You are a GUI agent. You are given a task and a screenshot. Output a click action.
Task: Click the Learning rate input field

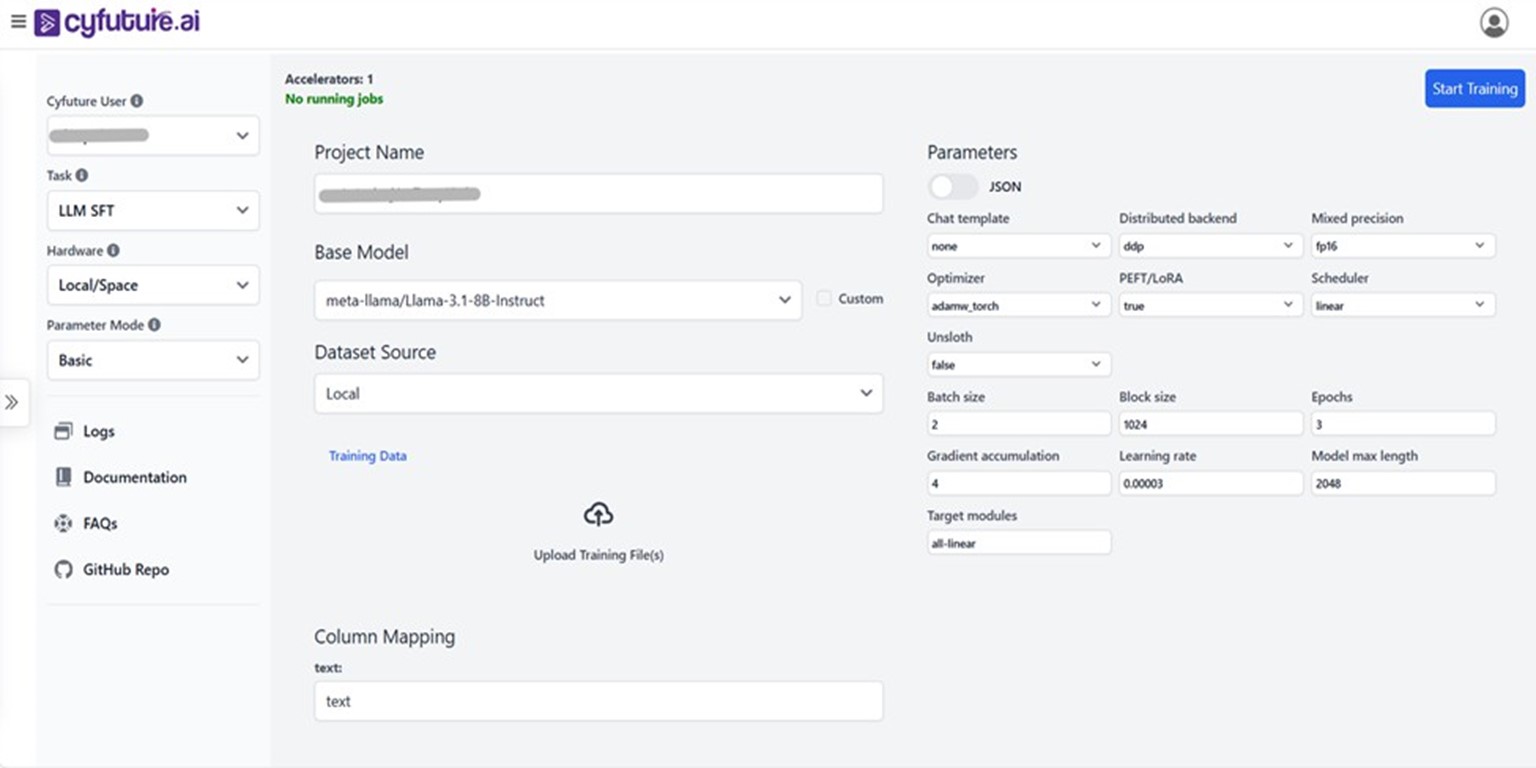tap(1210, 483)
